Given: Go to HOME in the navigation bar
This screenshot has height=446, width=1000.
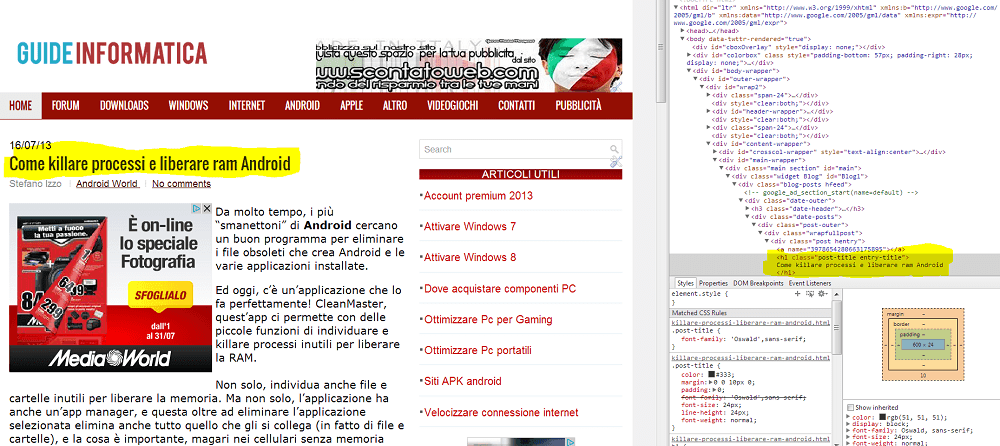Looking at the screenshot, I should click(20, 105).
